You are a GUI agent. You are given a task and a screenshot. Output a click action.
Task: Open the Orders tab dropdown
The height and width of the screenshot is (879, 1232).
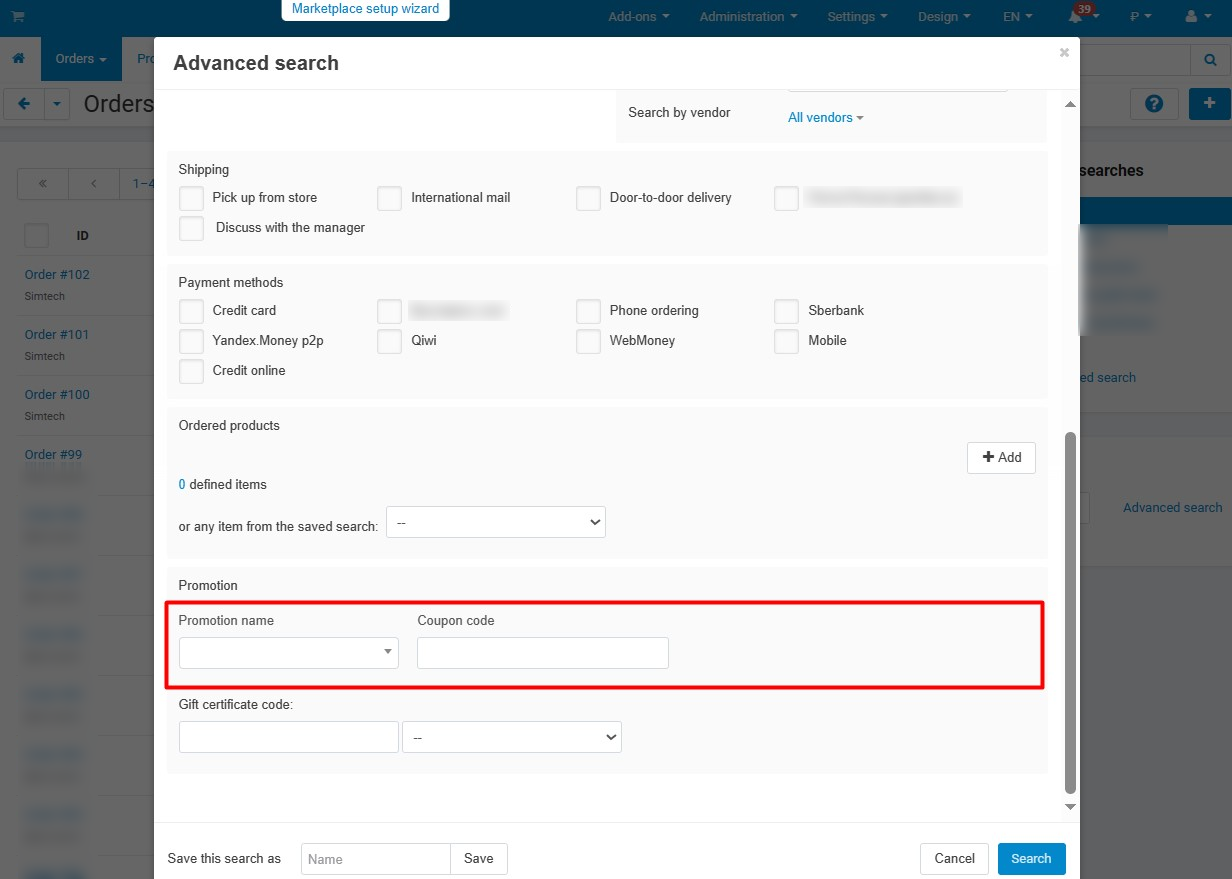[80, 59]
